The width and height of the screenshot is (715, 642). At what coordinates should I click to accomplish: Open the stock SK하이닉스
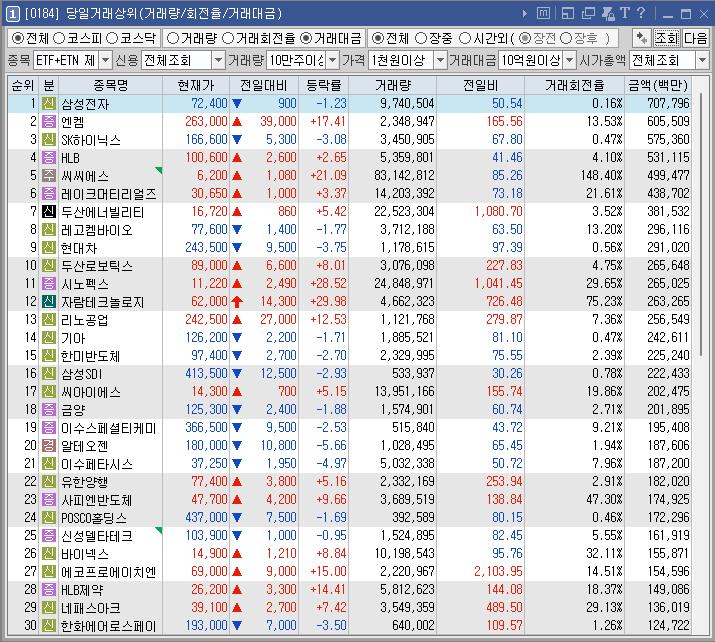91,140
